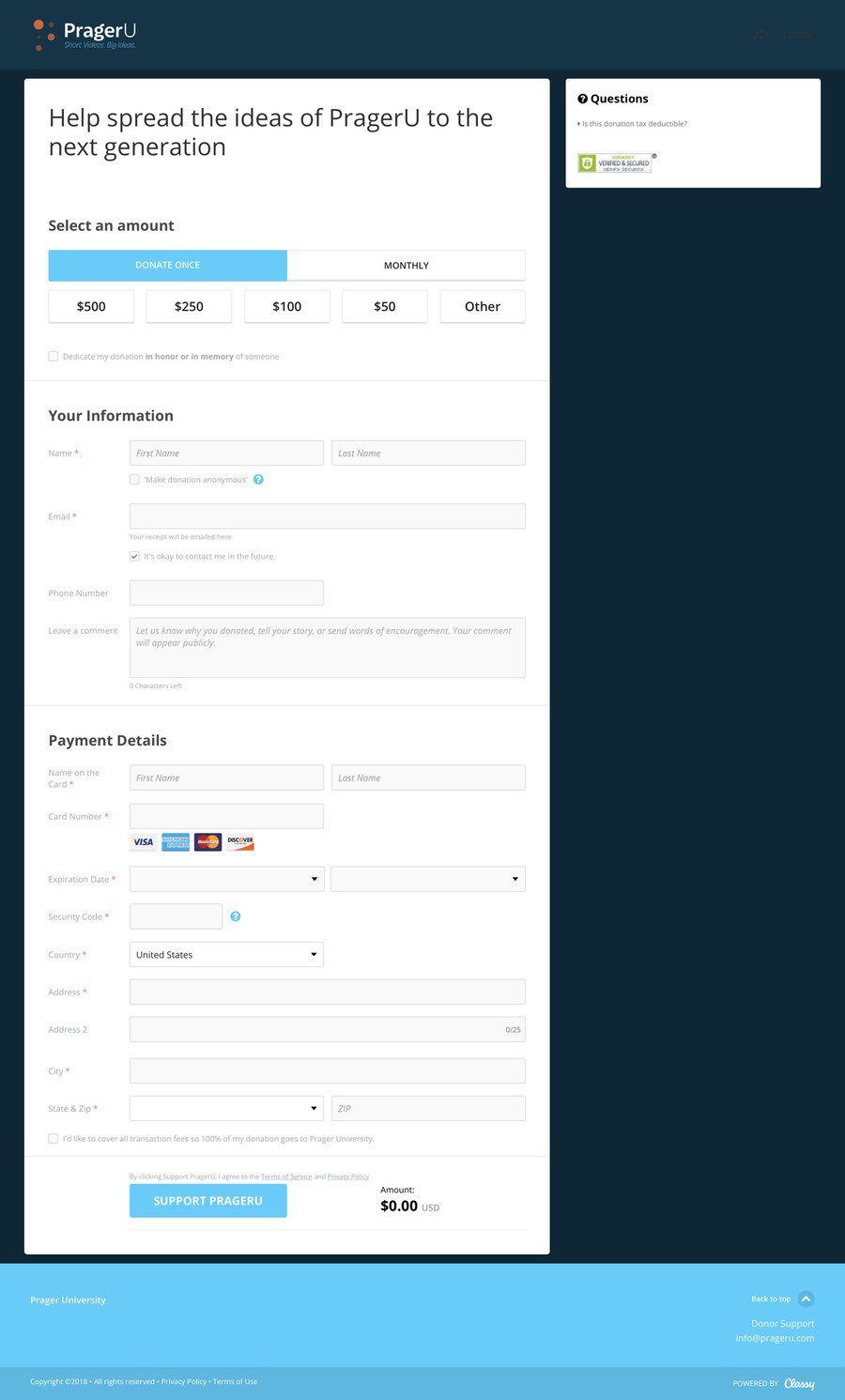Open the expiration year dropdown
The width and height of the screenshot is (845, 1400).
428,879
